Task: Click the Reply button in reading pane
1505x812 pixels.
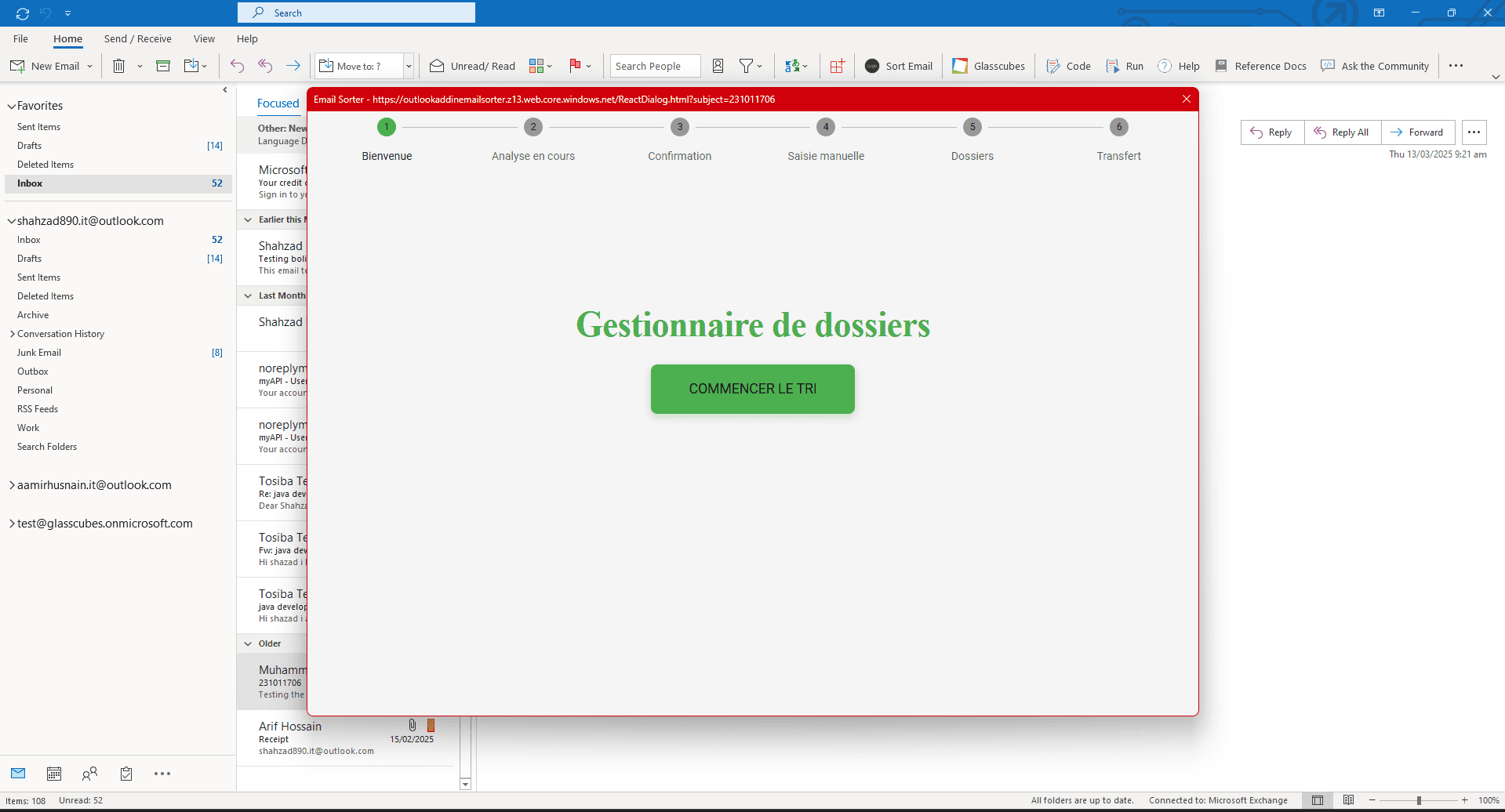Action: (x=1272, y=132)
